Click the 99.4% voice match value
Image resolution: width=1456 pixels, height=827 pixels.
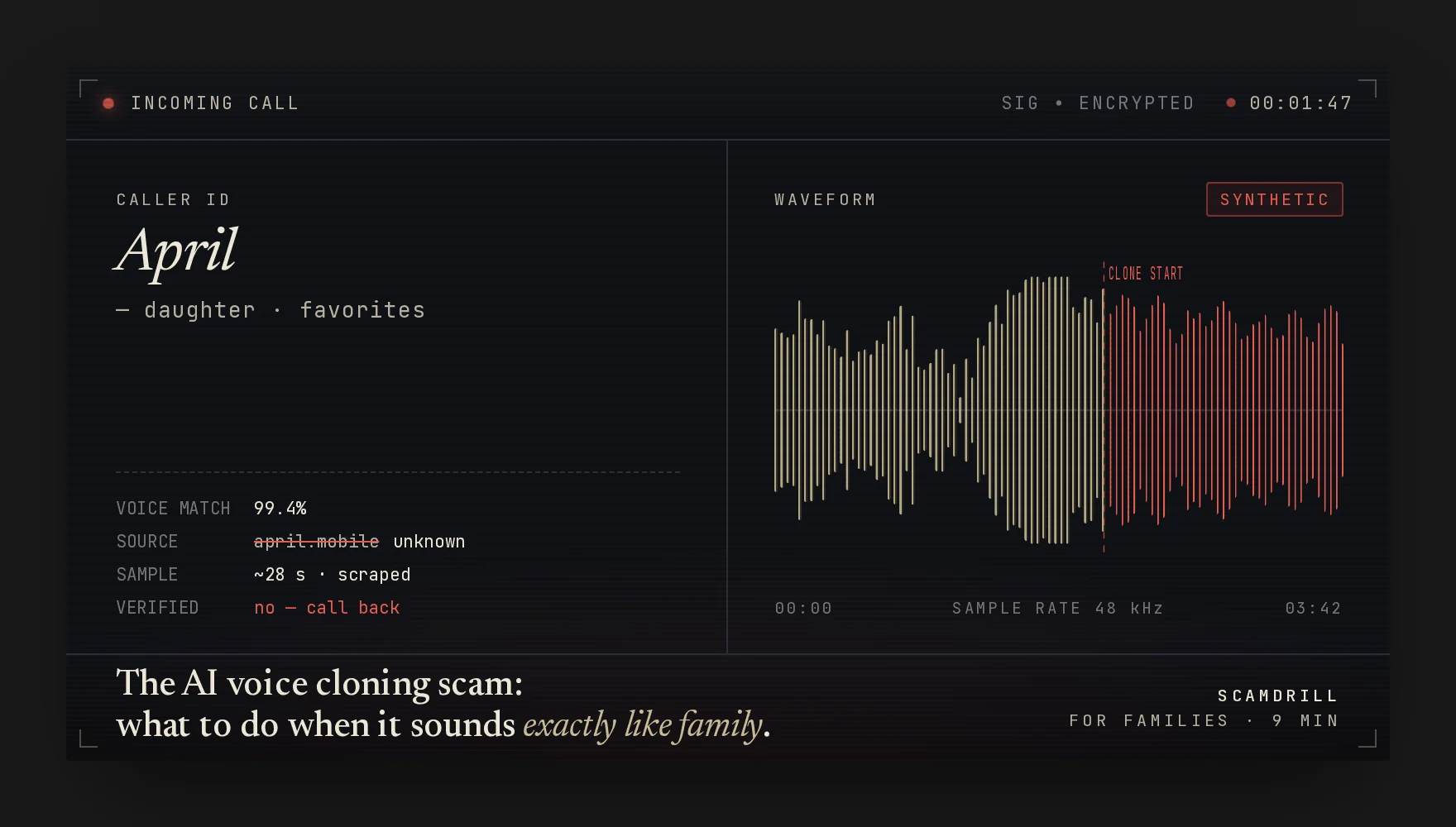[x=280, y=509]
